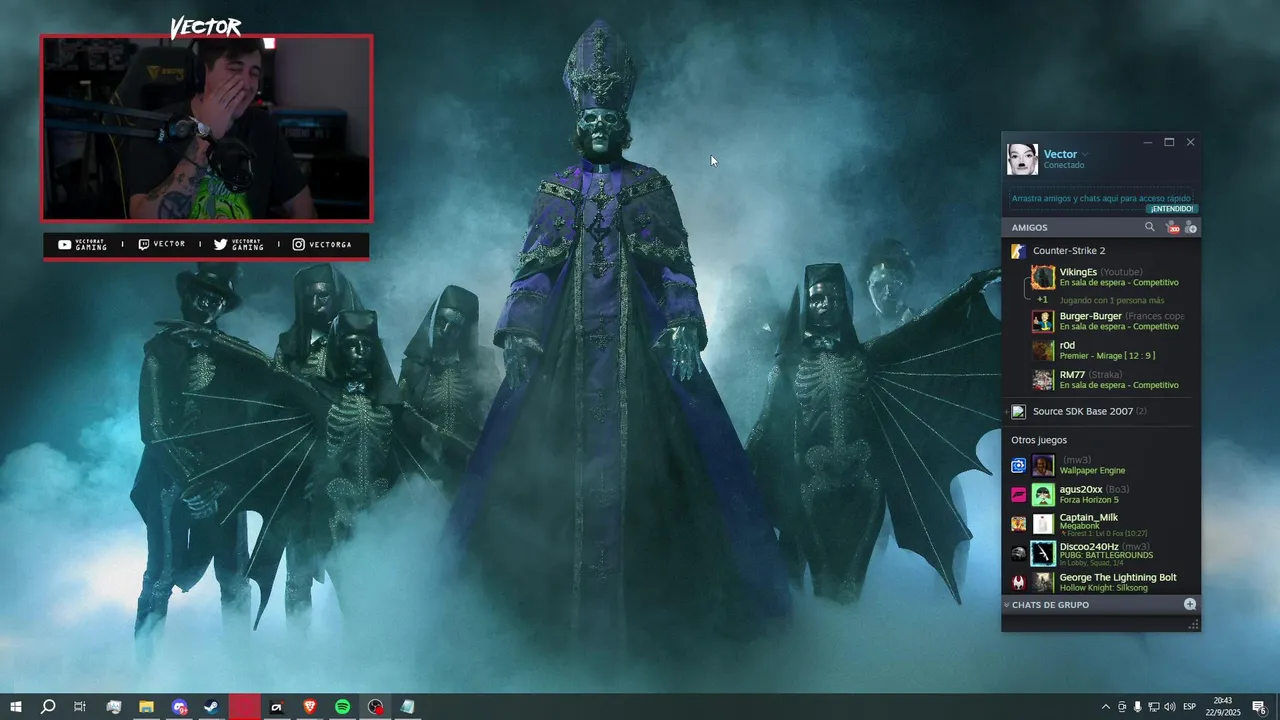This screenshot has width=1280, height=720.
Task: Click the AMIGOS section header
Action: pos(1030,228)
